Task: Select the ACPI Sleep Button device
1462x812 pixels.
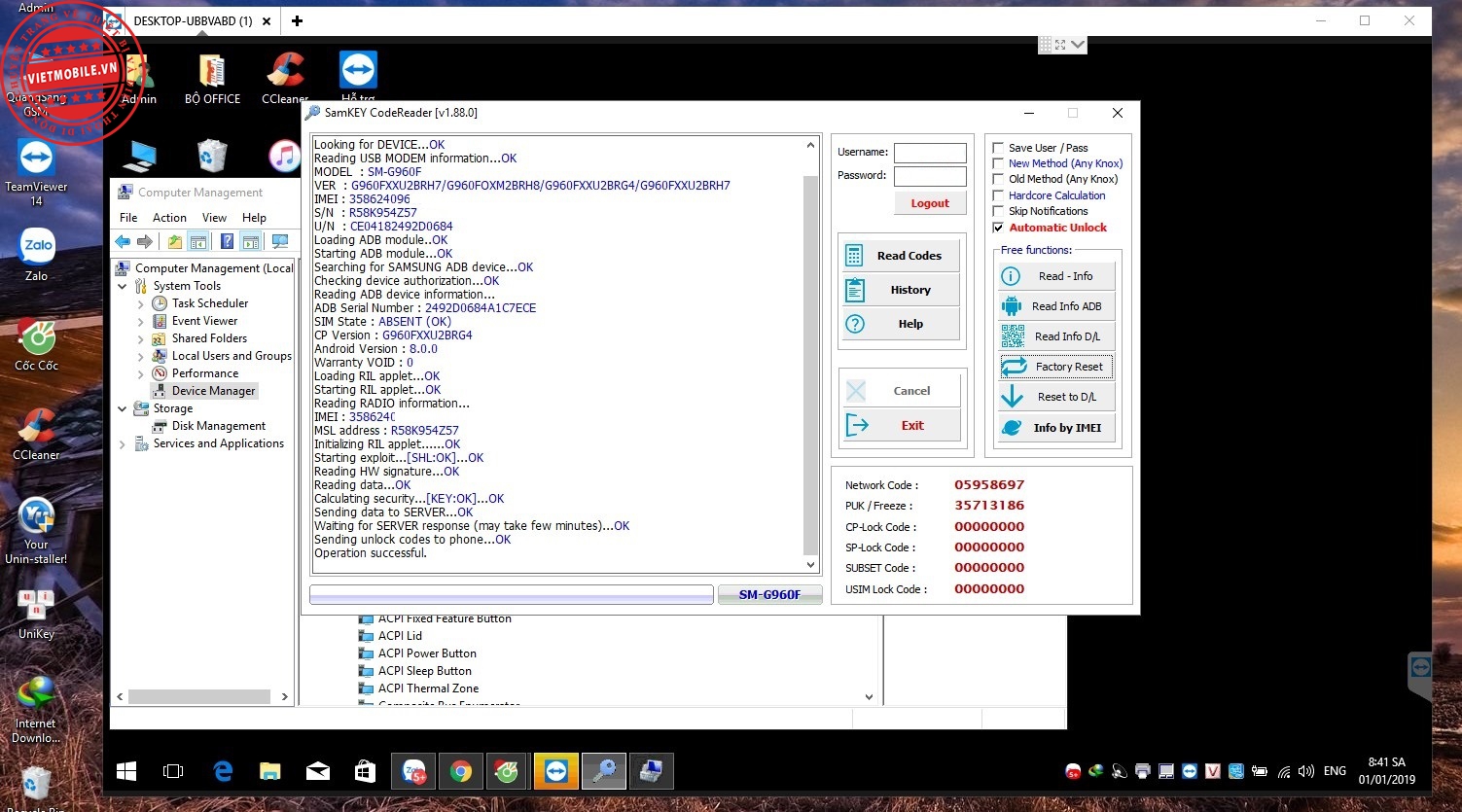Action: 424,671
